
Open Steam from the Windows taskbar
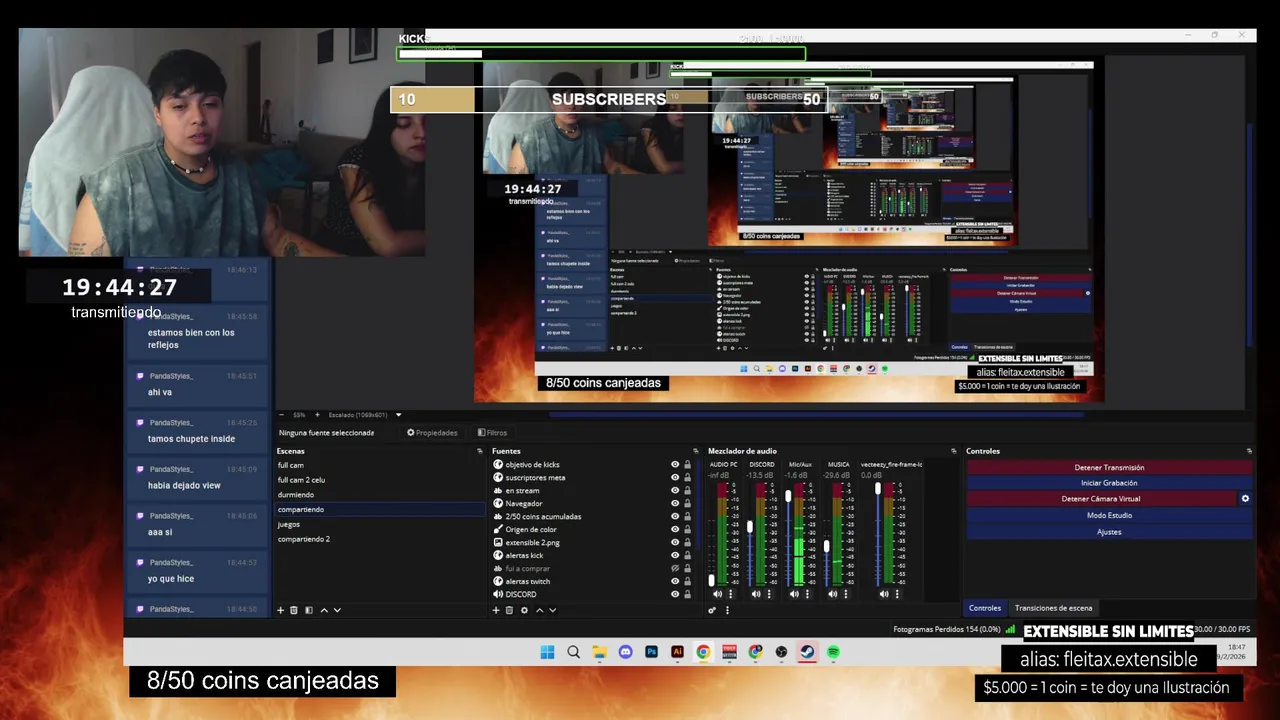point(807,652)
